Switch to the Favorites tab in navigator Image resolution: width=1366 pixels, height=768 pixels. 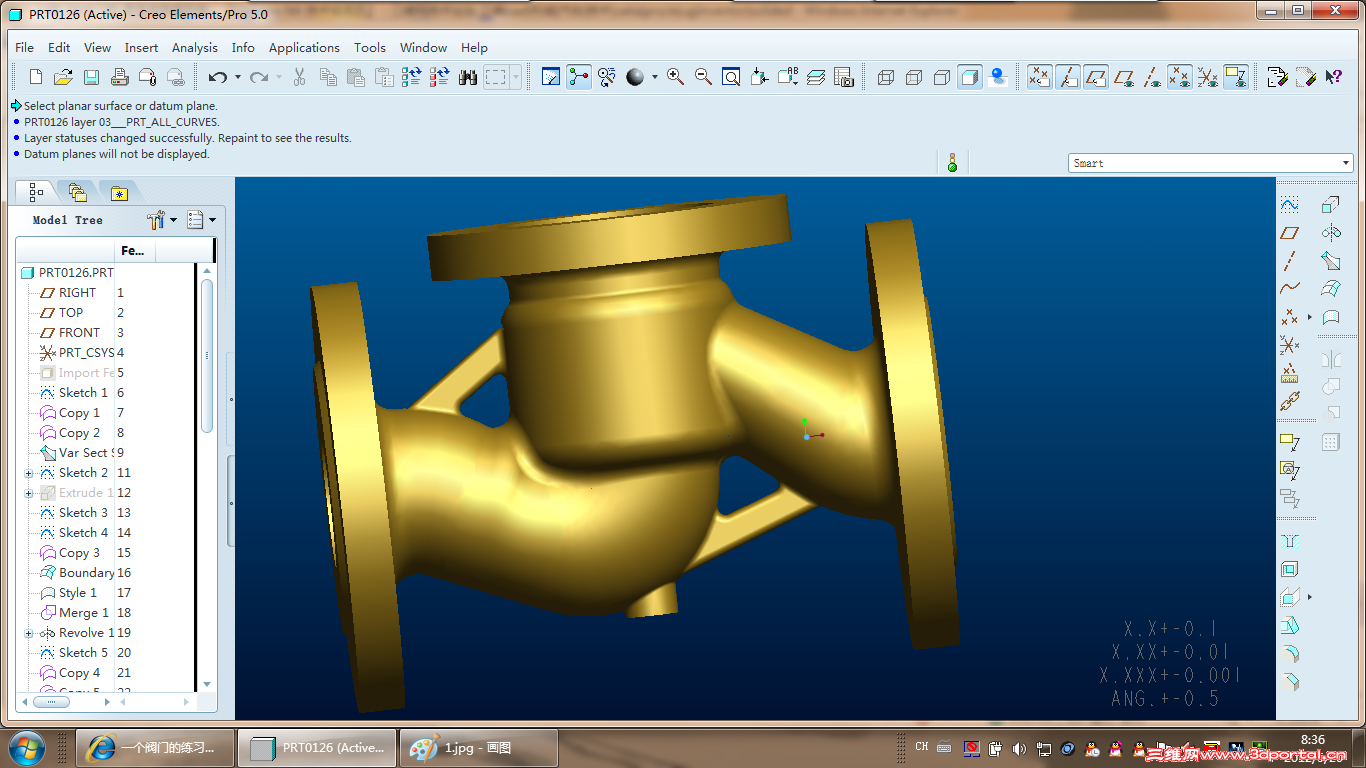[120, 192]
